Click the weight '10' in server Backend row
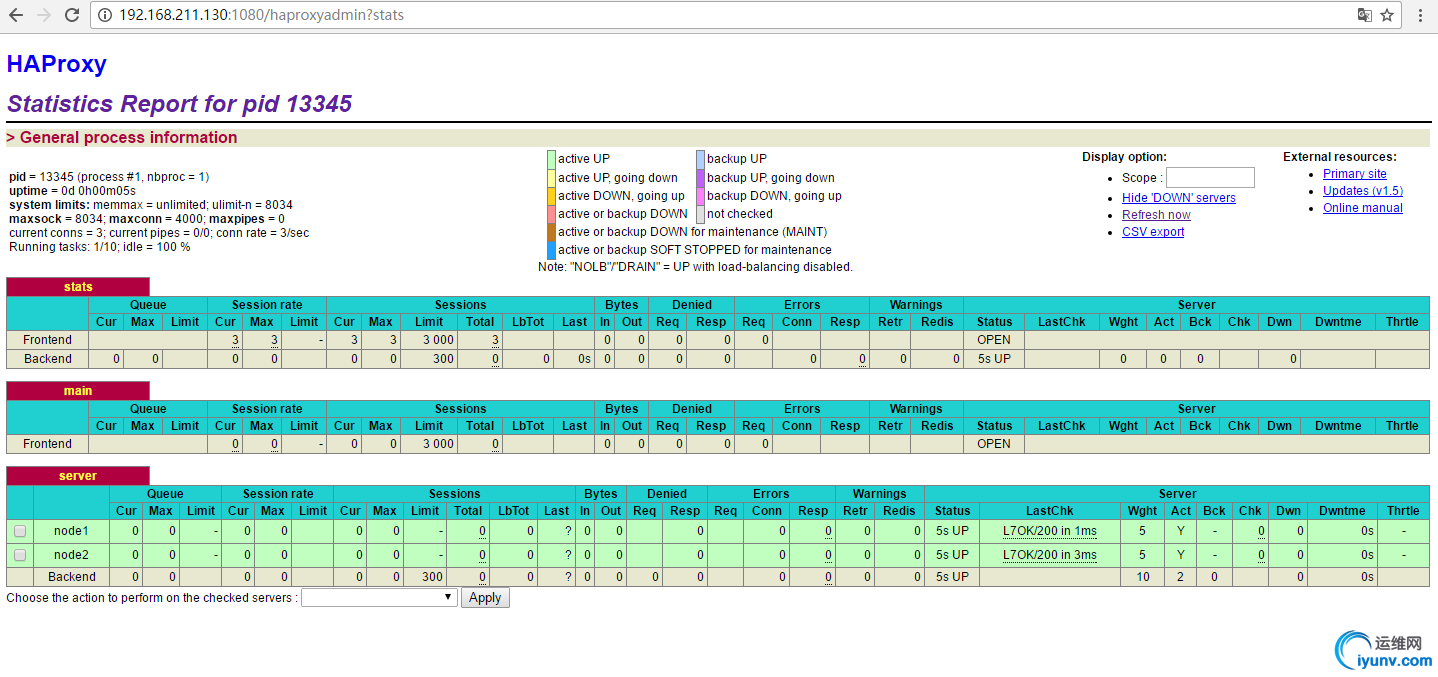This screenshot has height=677, width=1438. (1143, 577)
